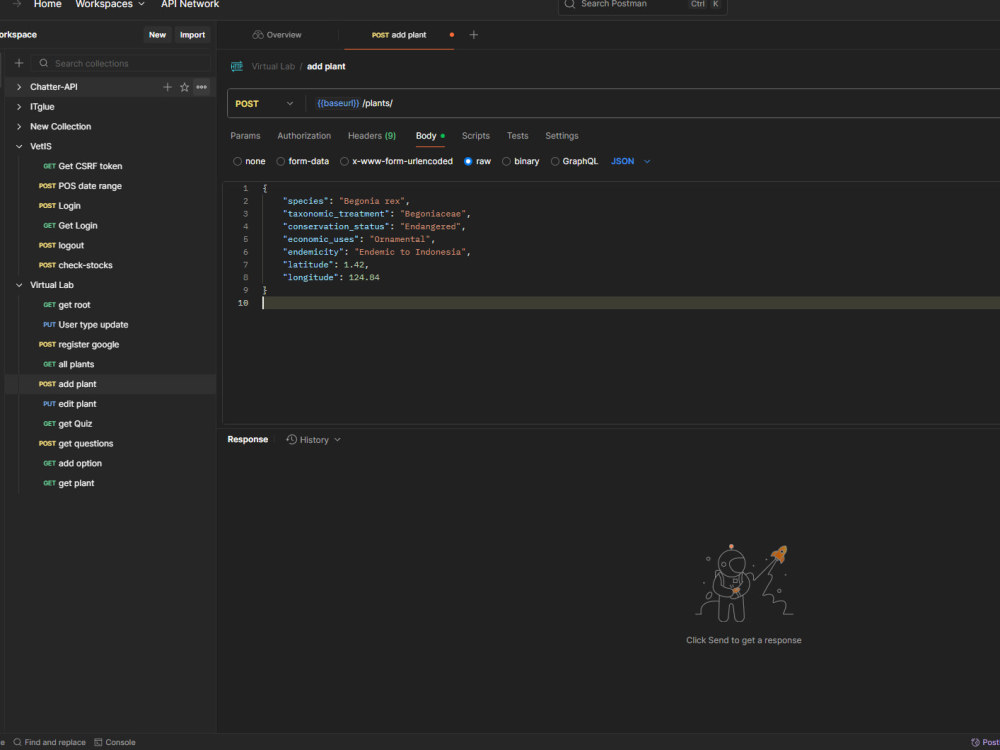Click the forward navigation arrow icon

[x=17, y=4]
